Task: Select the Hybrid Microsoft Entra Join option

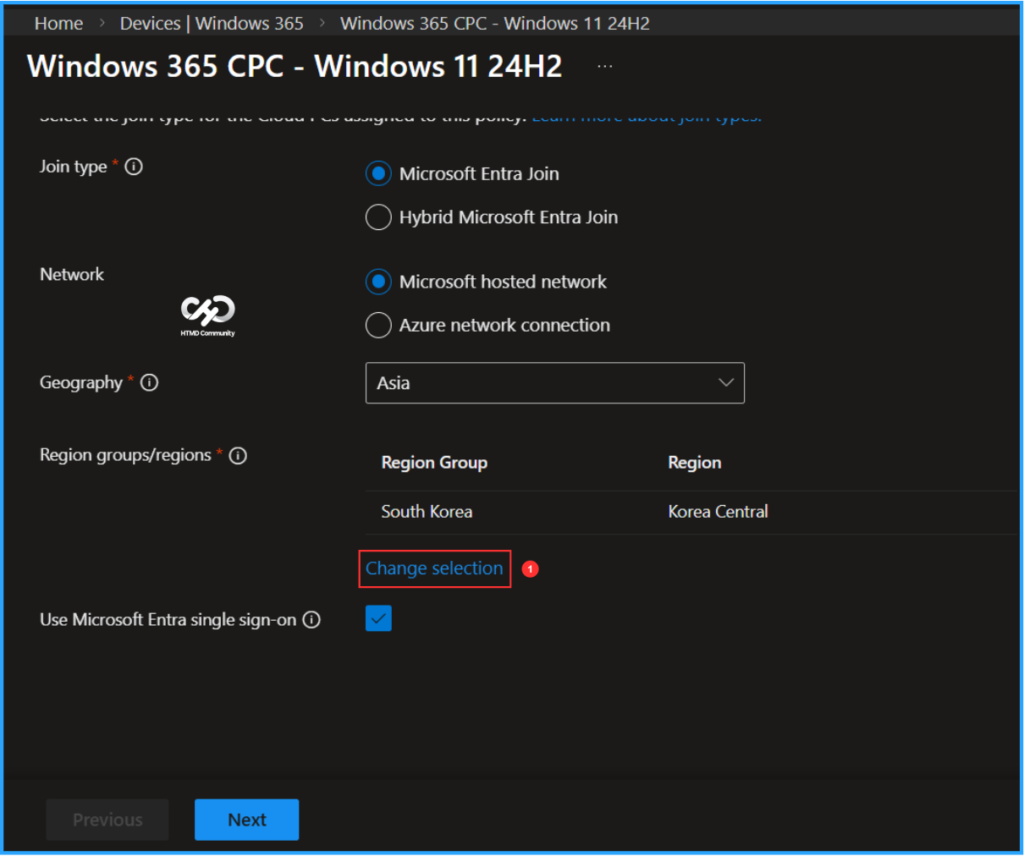Action: (x=378, y=217)
